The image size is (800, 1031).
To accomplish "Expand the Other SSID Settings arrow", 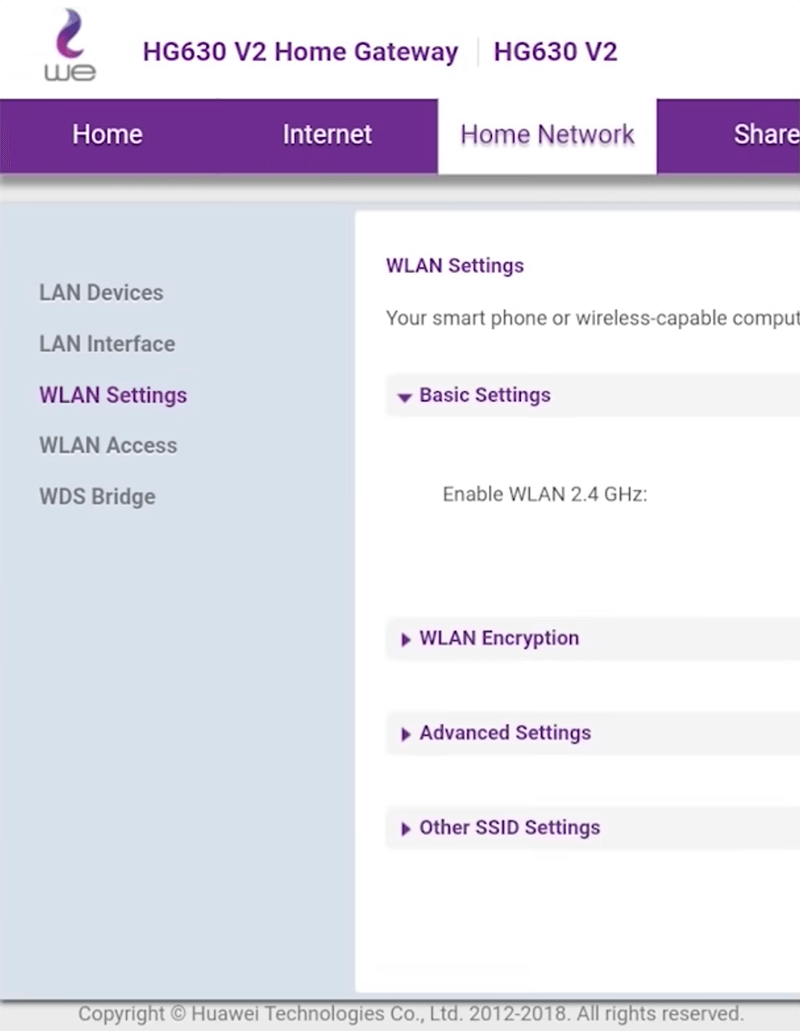I will (405, 830).
